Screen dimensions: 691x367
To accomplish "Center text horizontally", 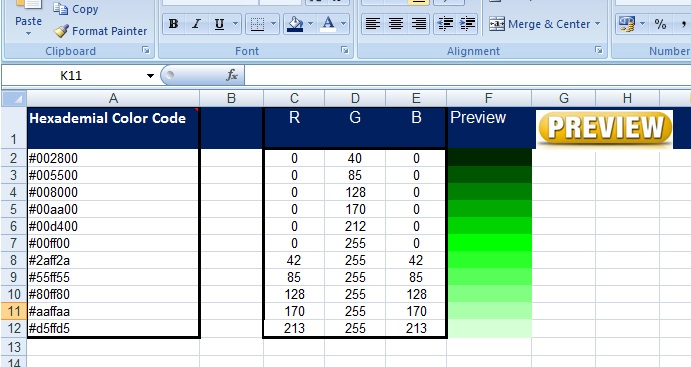I will coord(396,24).
